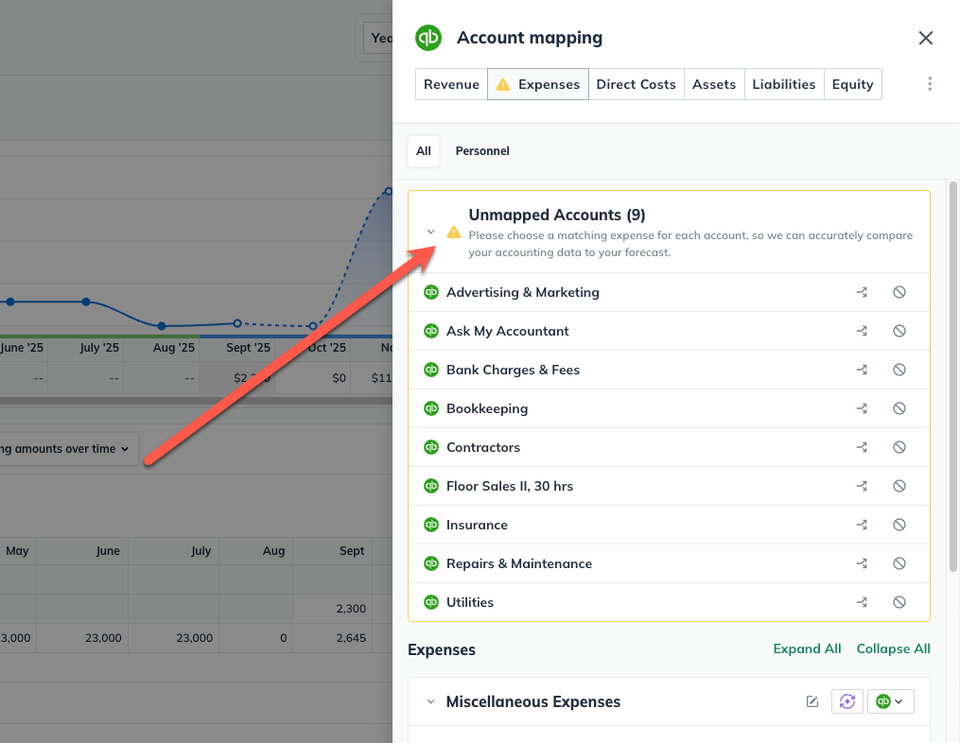
Task: Select the Expenses tab
Action: [x=538, y=84]
